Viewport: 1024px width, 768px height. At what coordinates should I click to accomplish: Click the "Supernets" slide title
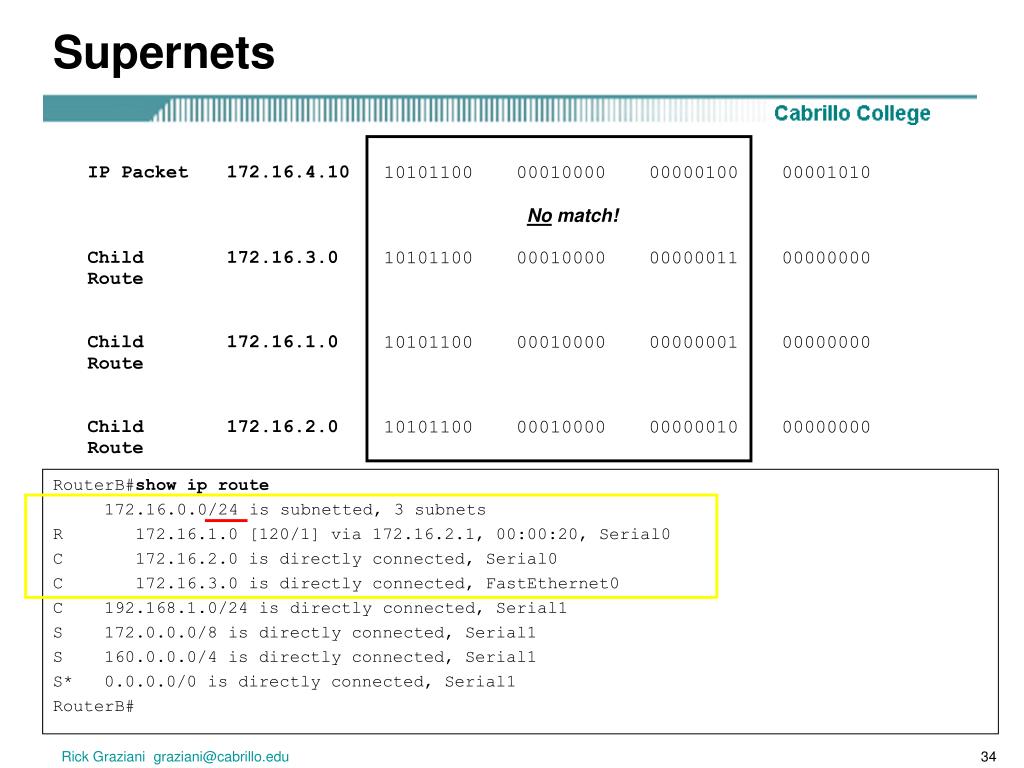164,54
